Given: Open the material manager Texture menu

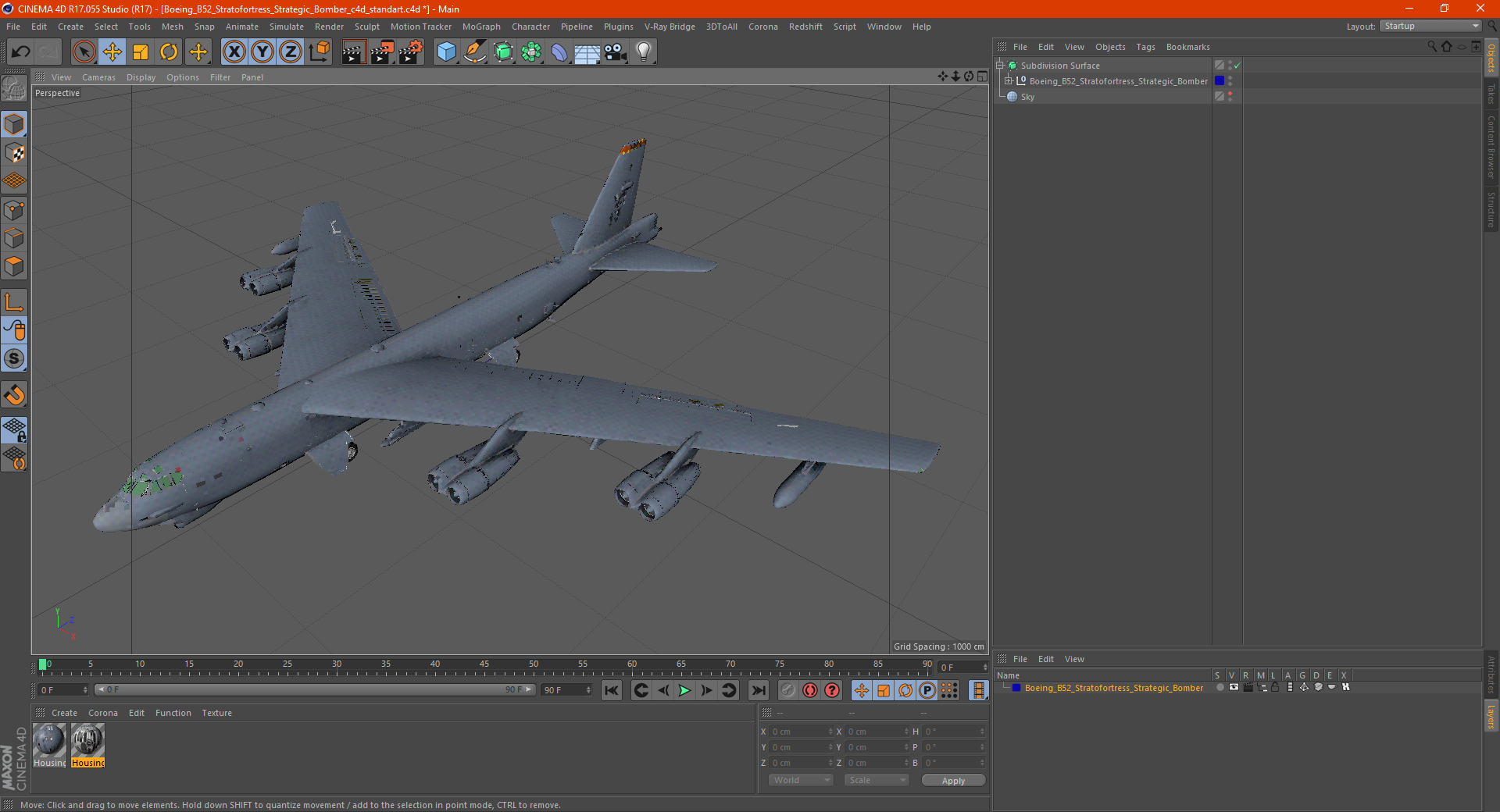Looking at the screenshot, I should pyautogui.click(x=217, y=713).
